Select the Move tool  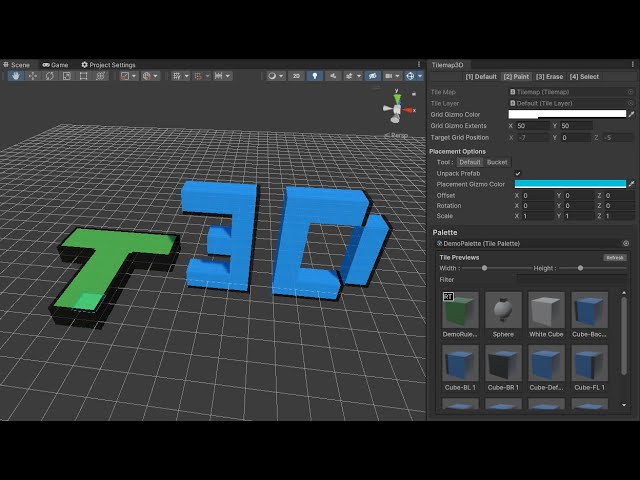33,76
